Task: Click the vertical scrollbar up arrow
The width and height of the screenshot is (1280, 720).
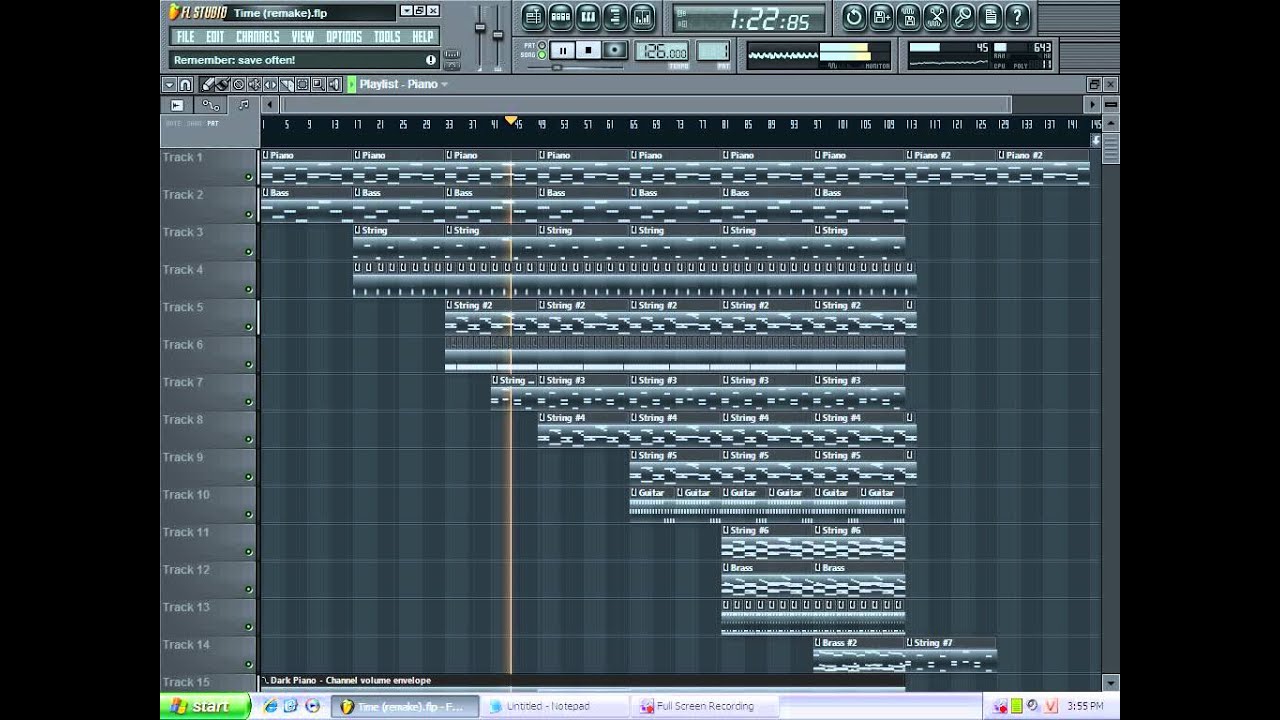Action: (x=1110, y=123)
